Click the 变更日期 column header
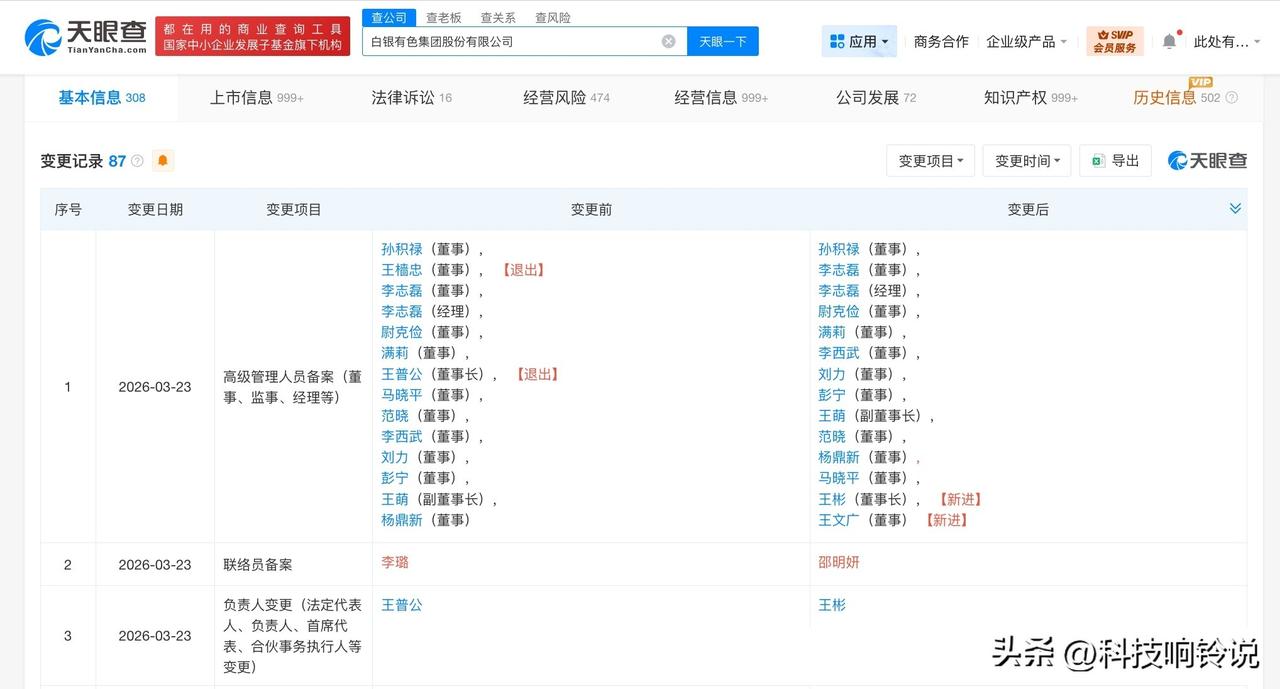The height and width of the screenshot is (689, 1280). pos(155,209)
